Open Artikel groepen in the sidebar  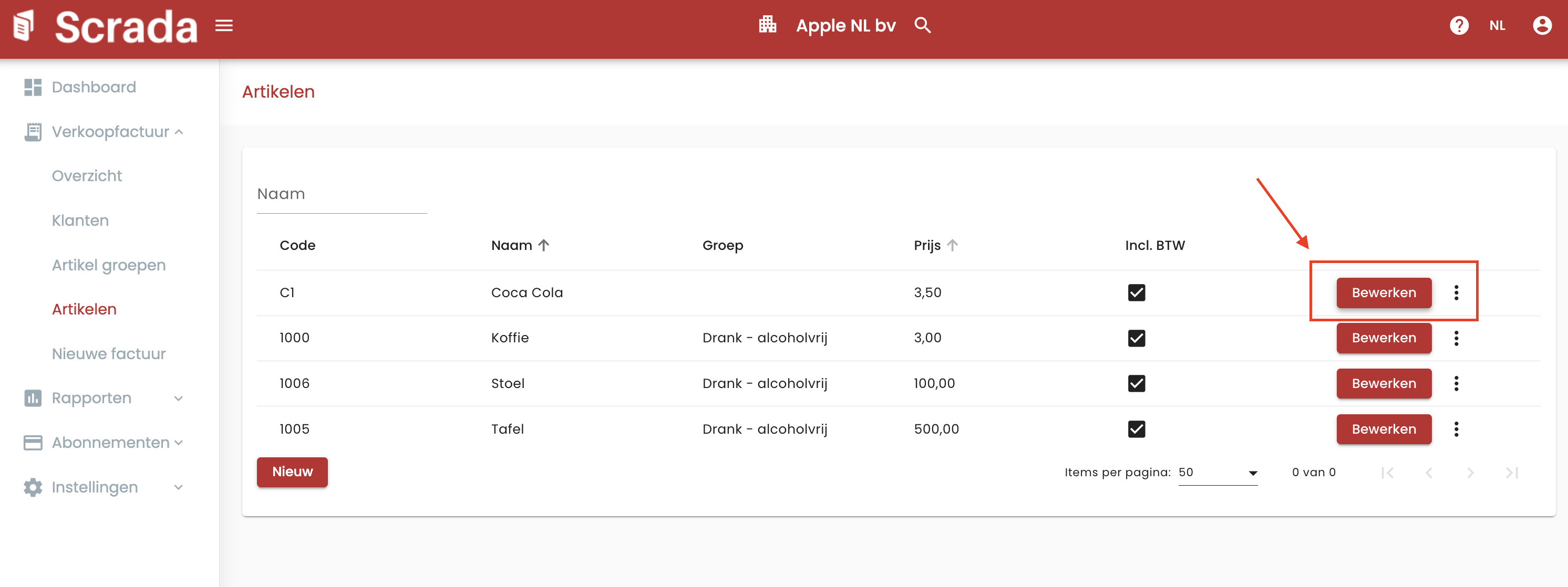tap(108, 265)
